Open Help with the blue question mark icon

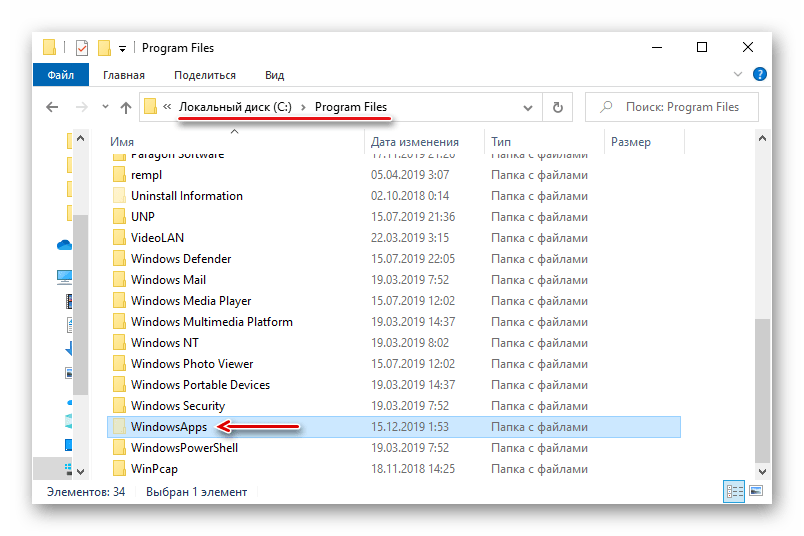tap(759, 75)
